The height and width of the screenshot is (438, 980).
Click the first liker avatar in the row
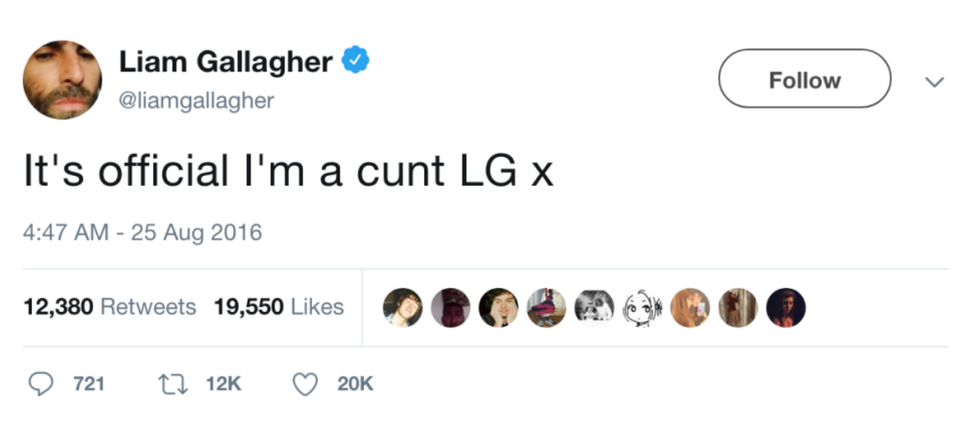[x=403, y=308]
